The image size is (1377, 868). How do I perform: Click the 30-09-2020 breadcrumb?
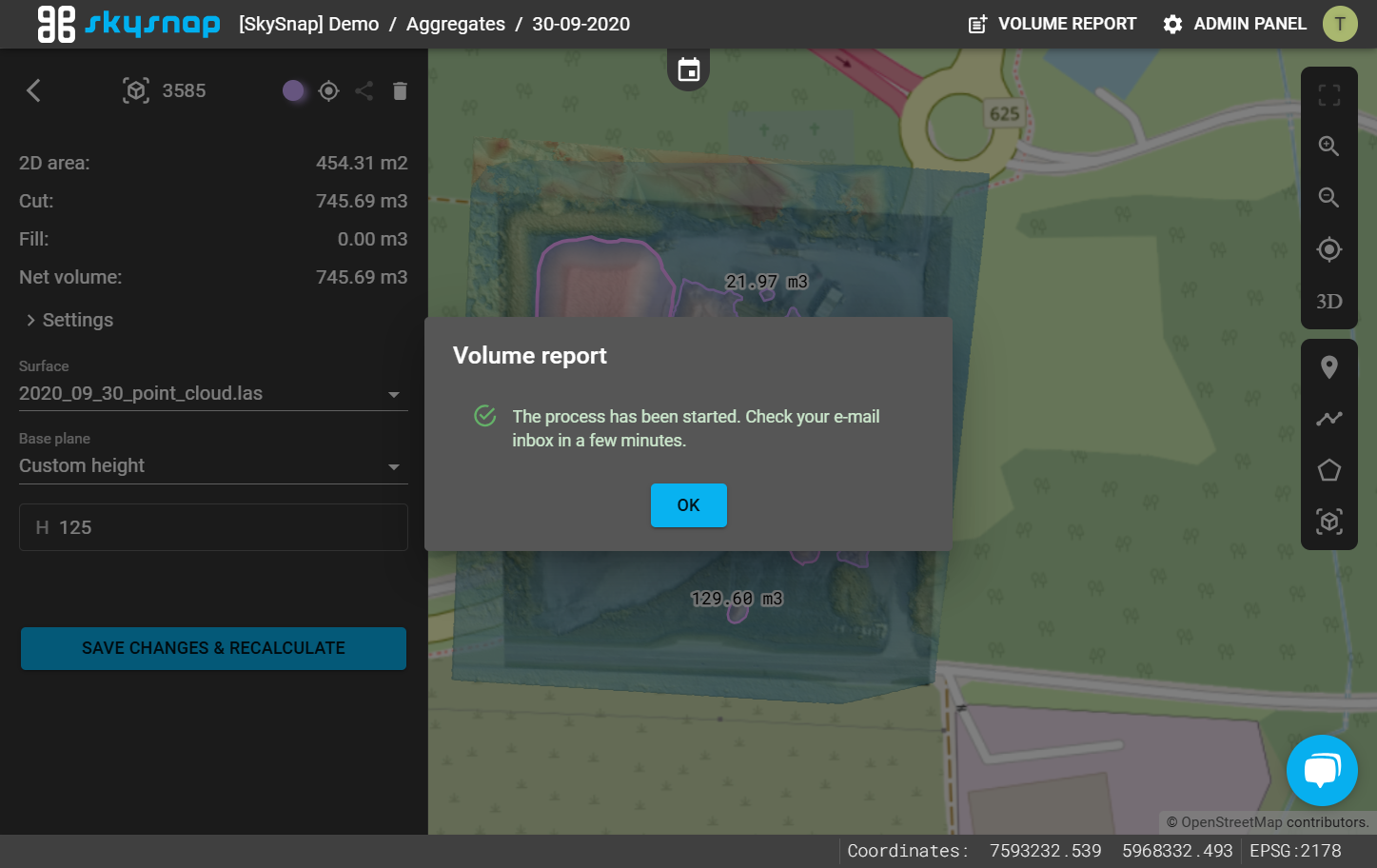(x=580, y=24)
